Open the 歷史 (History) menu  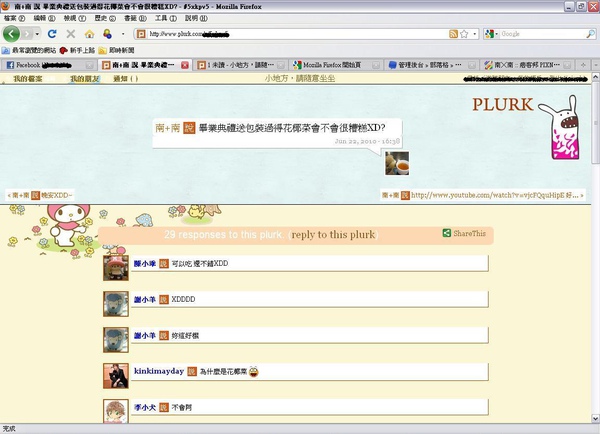(105, 18)
